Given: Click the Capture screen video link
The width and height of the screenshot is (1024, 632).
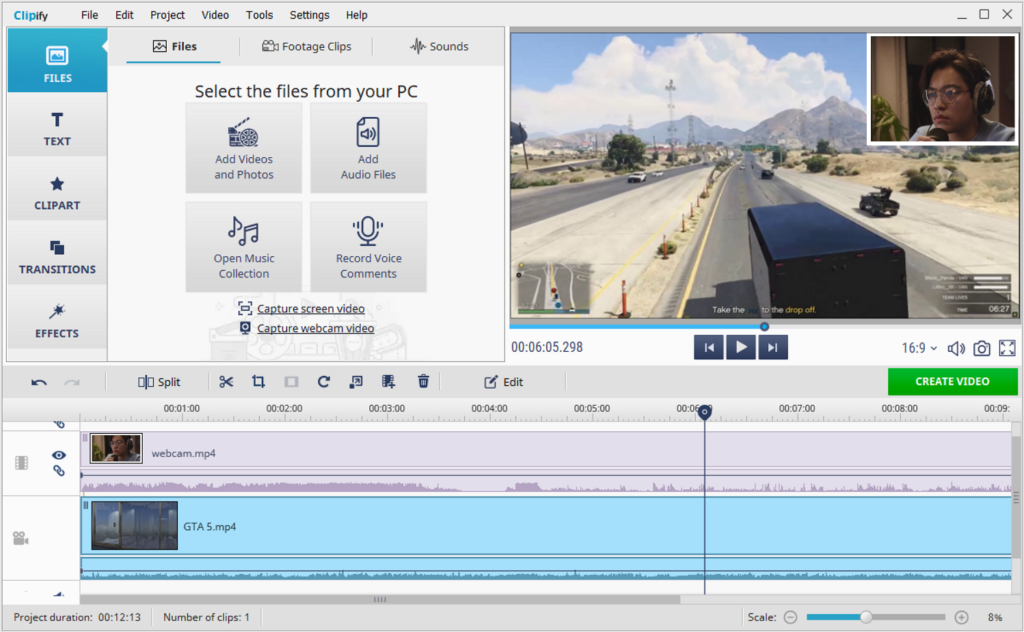Looking at the screenshot, I should pyautogui.click(x=310, y=309).
